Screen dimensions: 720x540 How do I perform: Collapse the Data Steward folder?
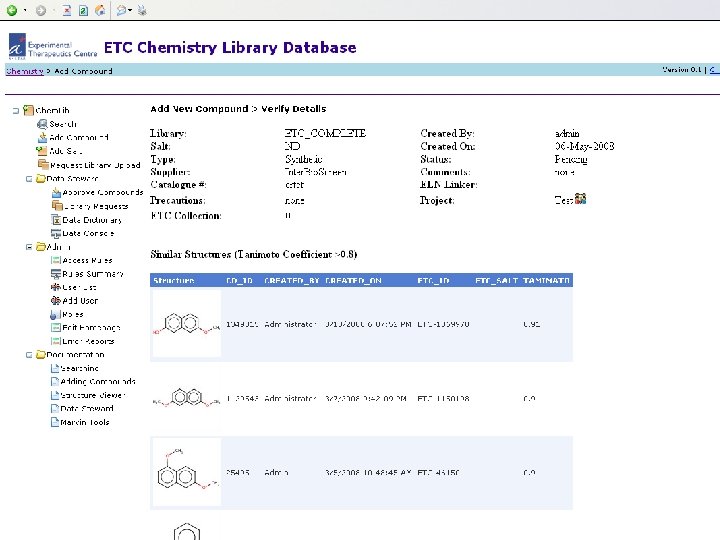tap(29, 179)
